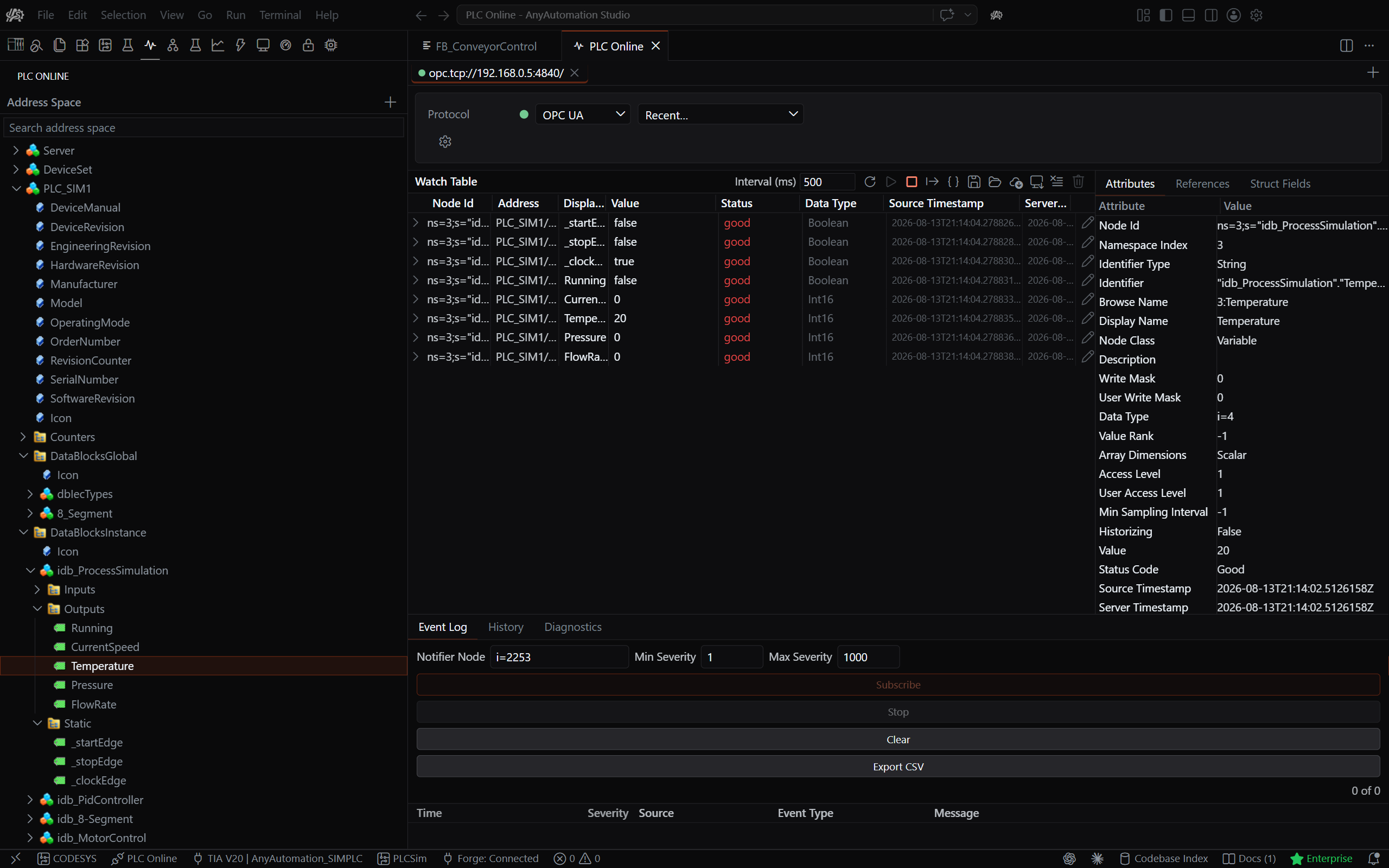1389x868 pixels.
Task: Stop watch table polling
Action: 912,182
